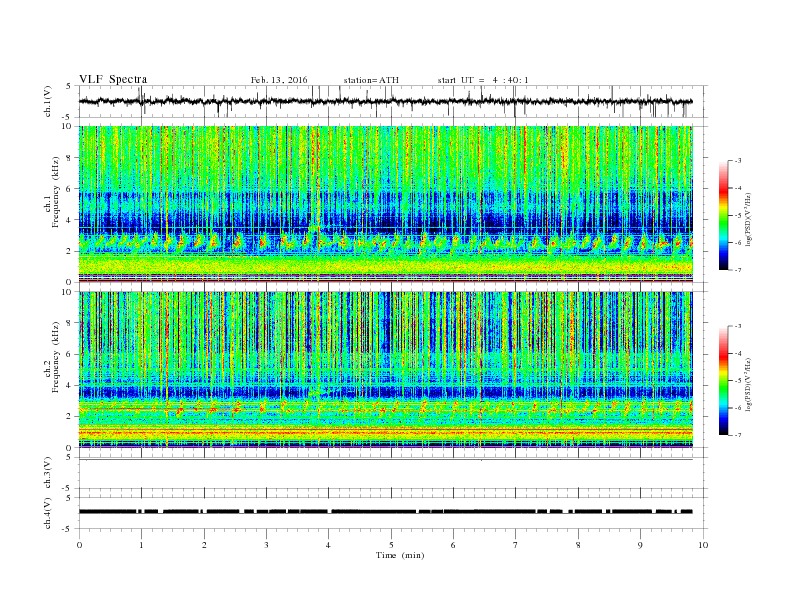
Task: Click the "-3" tick on the ch.1 colorbar
Action: [738, 161]
